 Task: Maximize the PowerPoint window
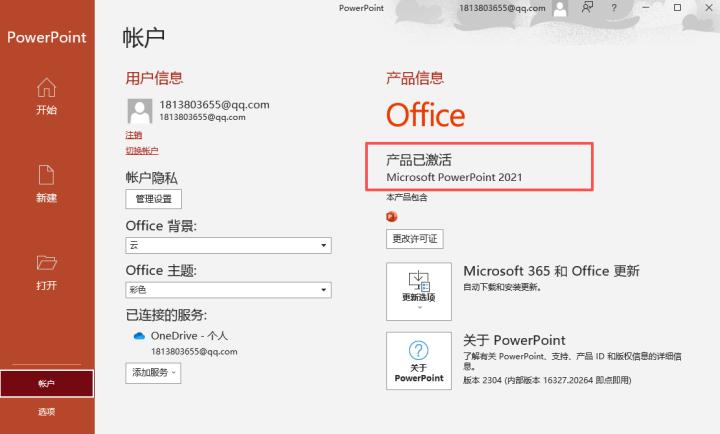(677, 8)
